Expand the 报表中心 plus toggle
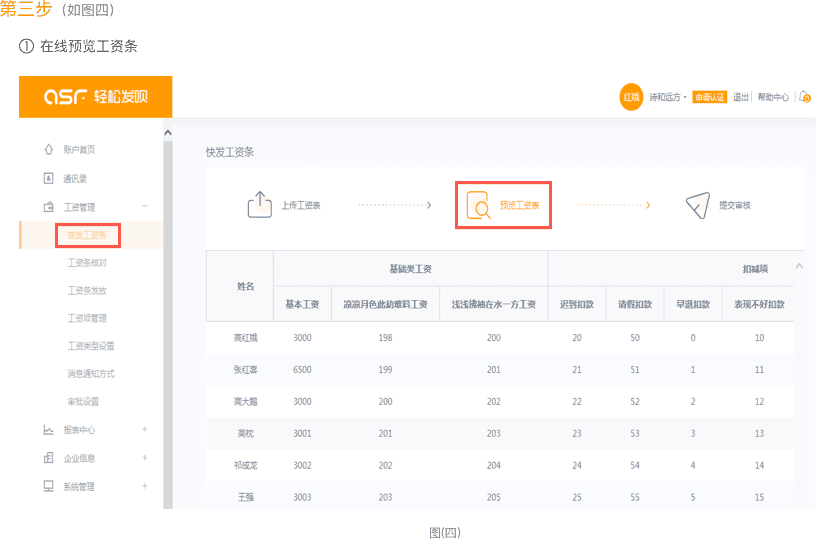 click(145, 429)
